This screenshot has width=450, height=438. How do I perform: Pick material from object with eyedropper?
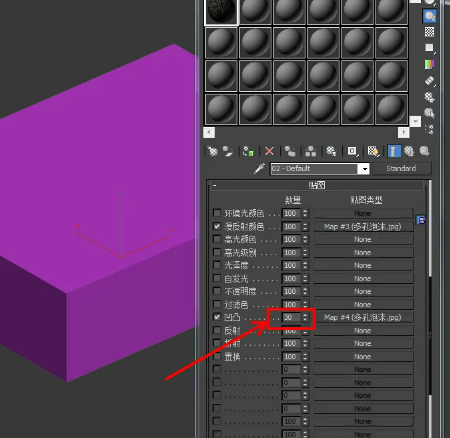(x=259, y=168)
